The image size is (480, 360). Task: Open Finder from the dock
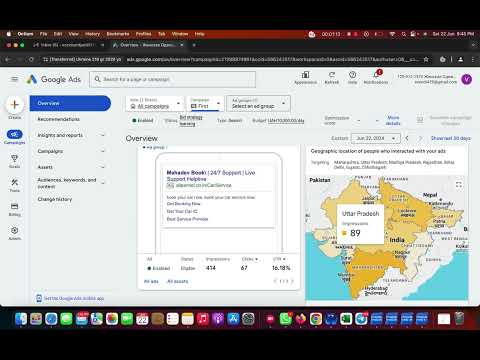tap(21, 319)
